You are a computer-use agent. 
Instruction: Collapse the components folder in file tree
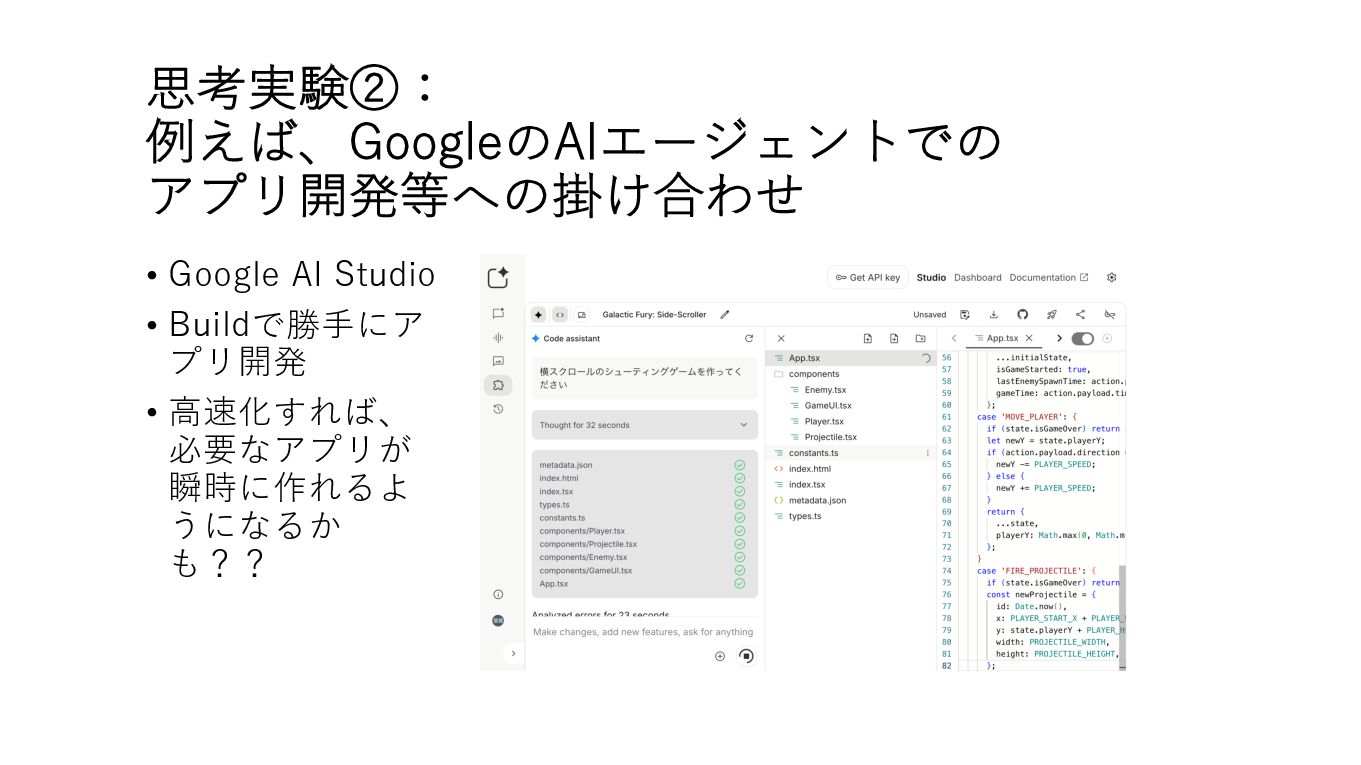click(x=850, y=374)
